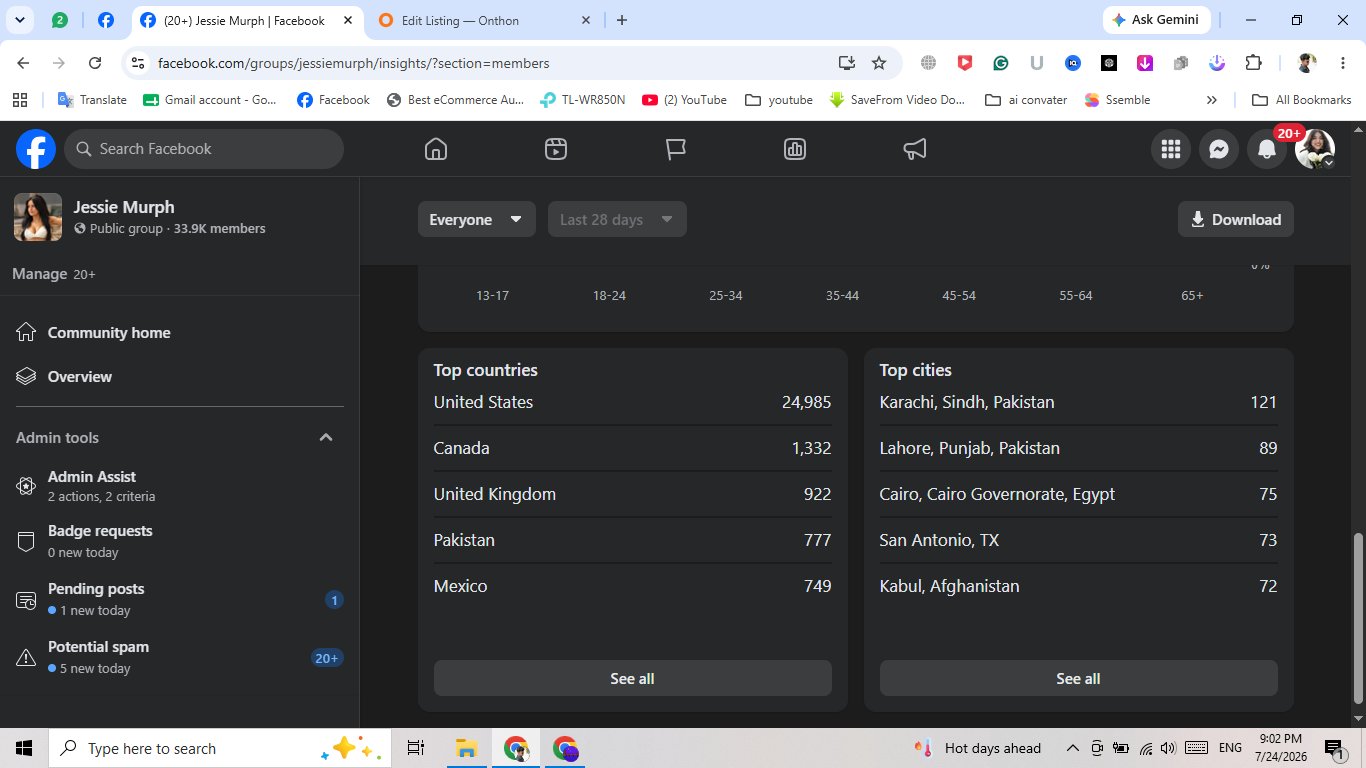The image size is (1366, 768).
Task: Click the Manage 20+ label
Action: [54, 274]
